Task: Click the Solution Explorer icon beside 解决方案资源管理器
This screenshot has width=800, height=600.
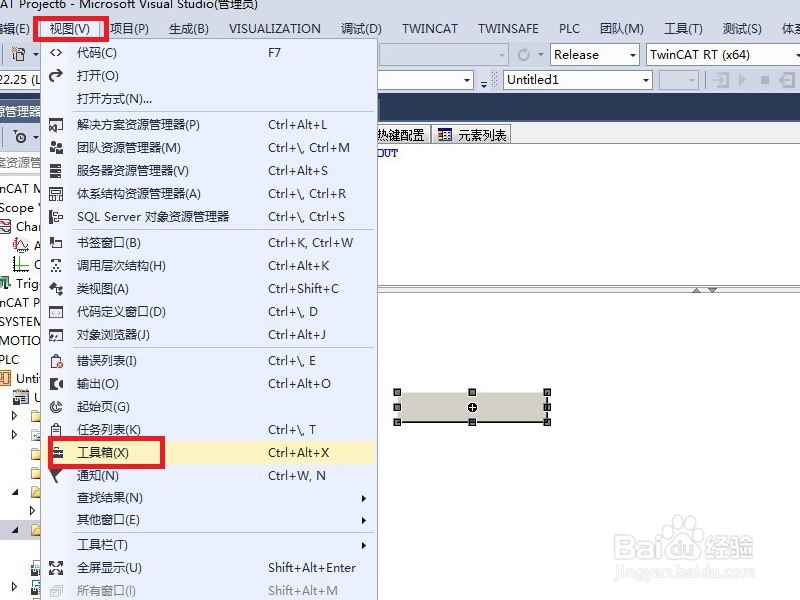Action: [x=56, y=124]
